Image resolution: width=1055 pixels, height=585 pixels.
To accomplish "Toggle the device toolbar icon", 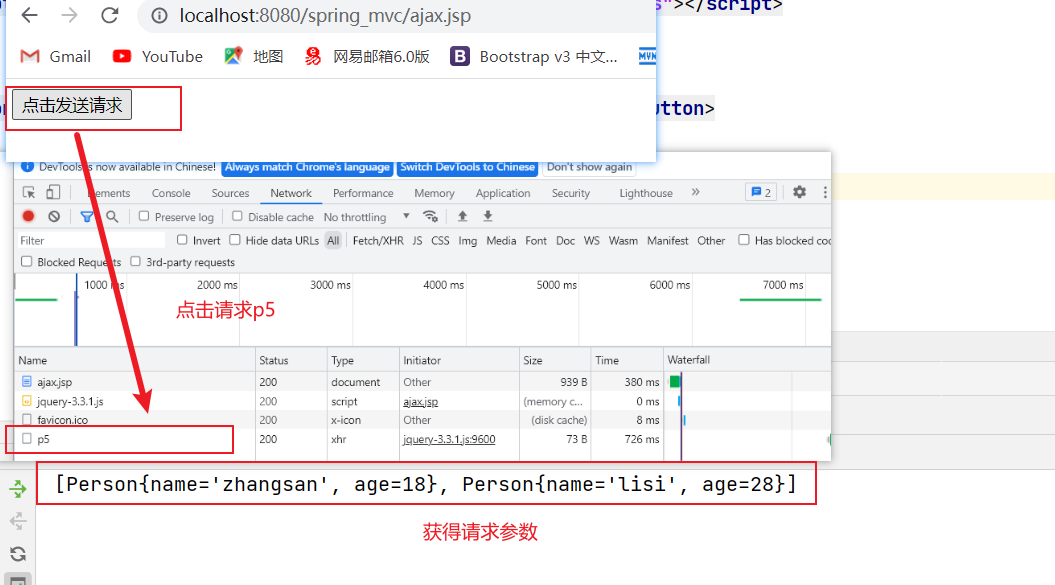I will tap(52, 193).
